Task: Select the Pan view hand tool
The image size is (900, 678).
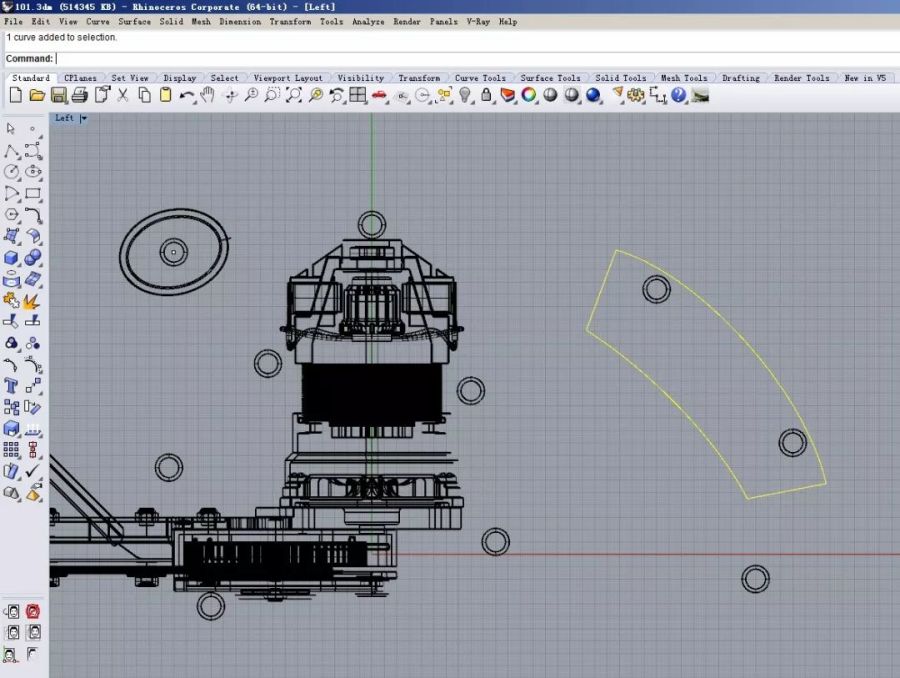Action: pos(208,95)
